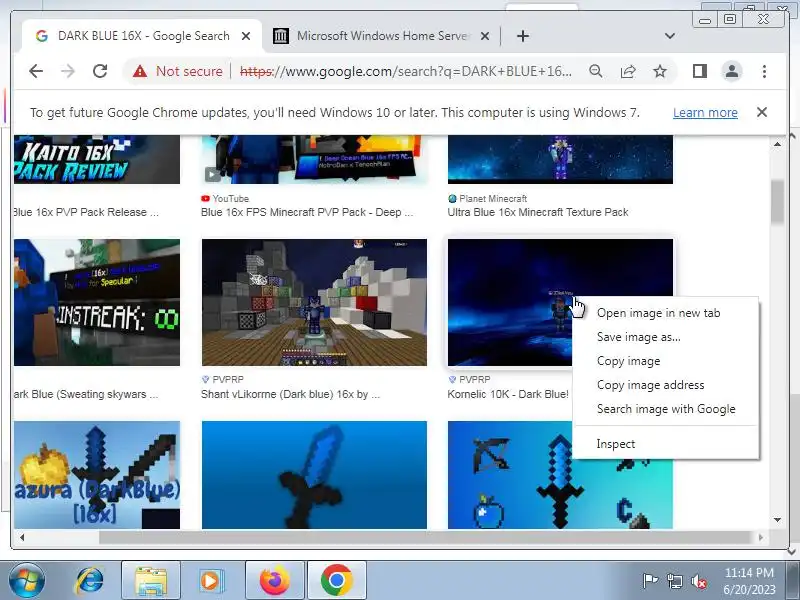Viewport: 800px width, 600px height.
Task: Launch Internet Explorer from taskbar
Action: (89, 581)
